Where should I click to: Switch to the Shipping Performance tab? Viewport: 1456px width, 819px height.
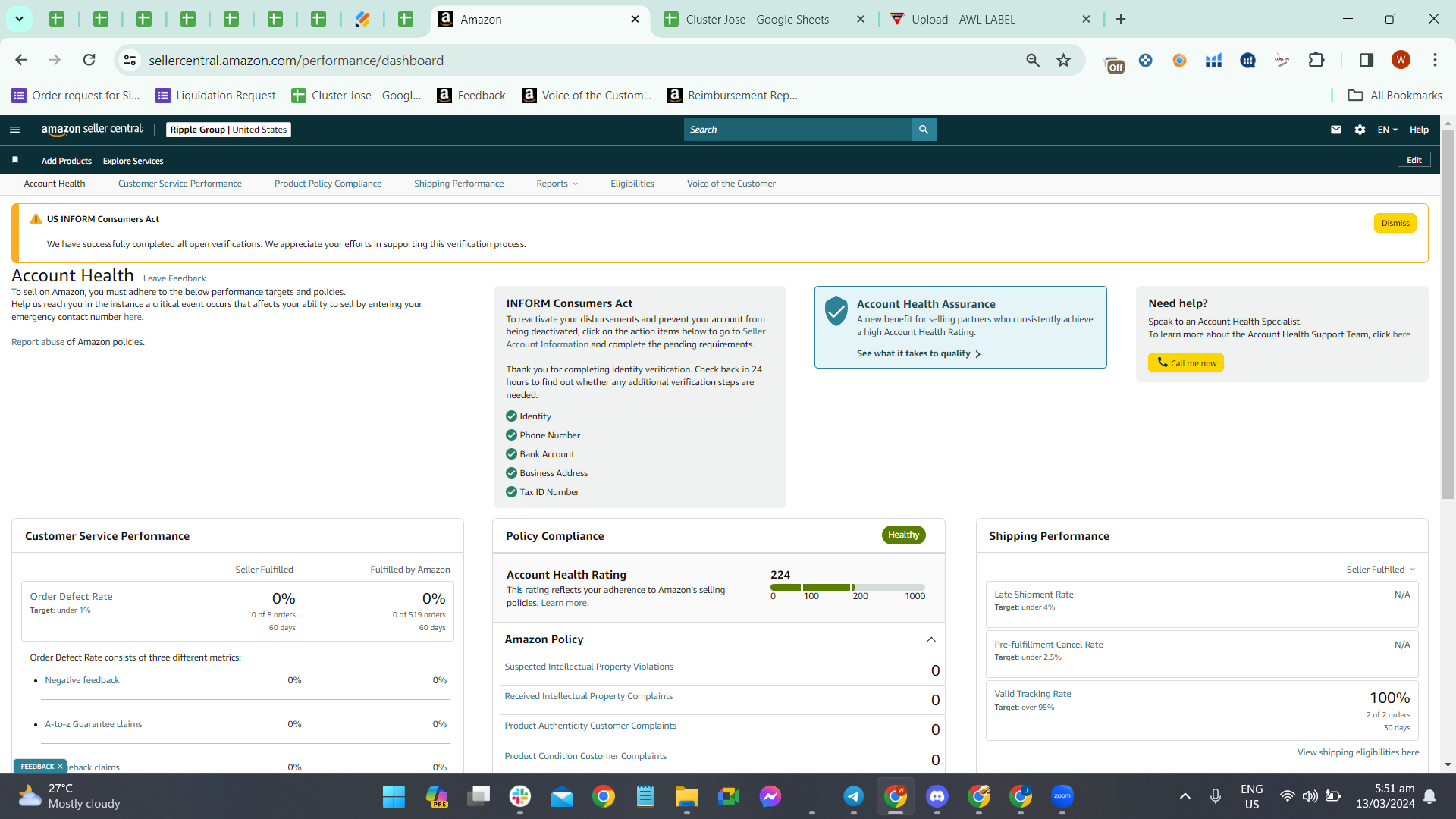459,184
